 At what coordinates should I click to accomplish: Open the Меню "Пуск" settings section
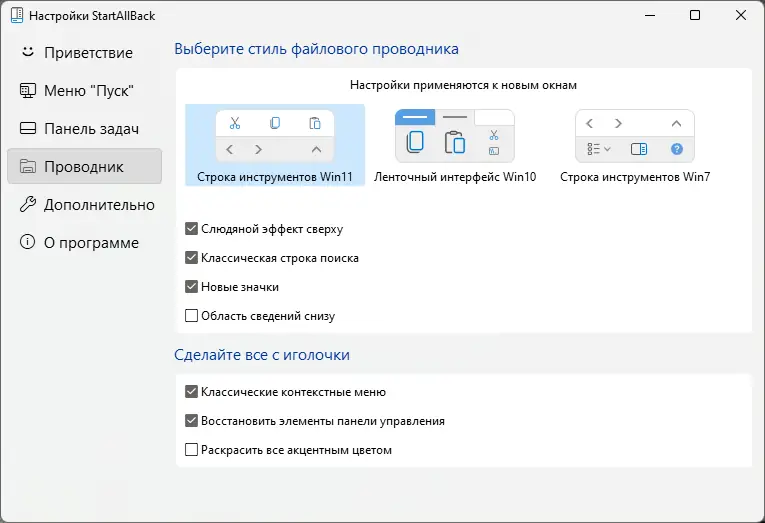point(88,91)
